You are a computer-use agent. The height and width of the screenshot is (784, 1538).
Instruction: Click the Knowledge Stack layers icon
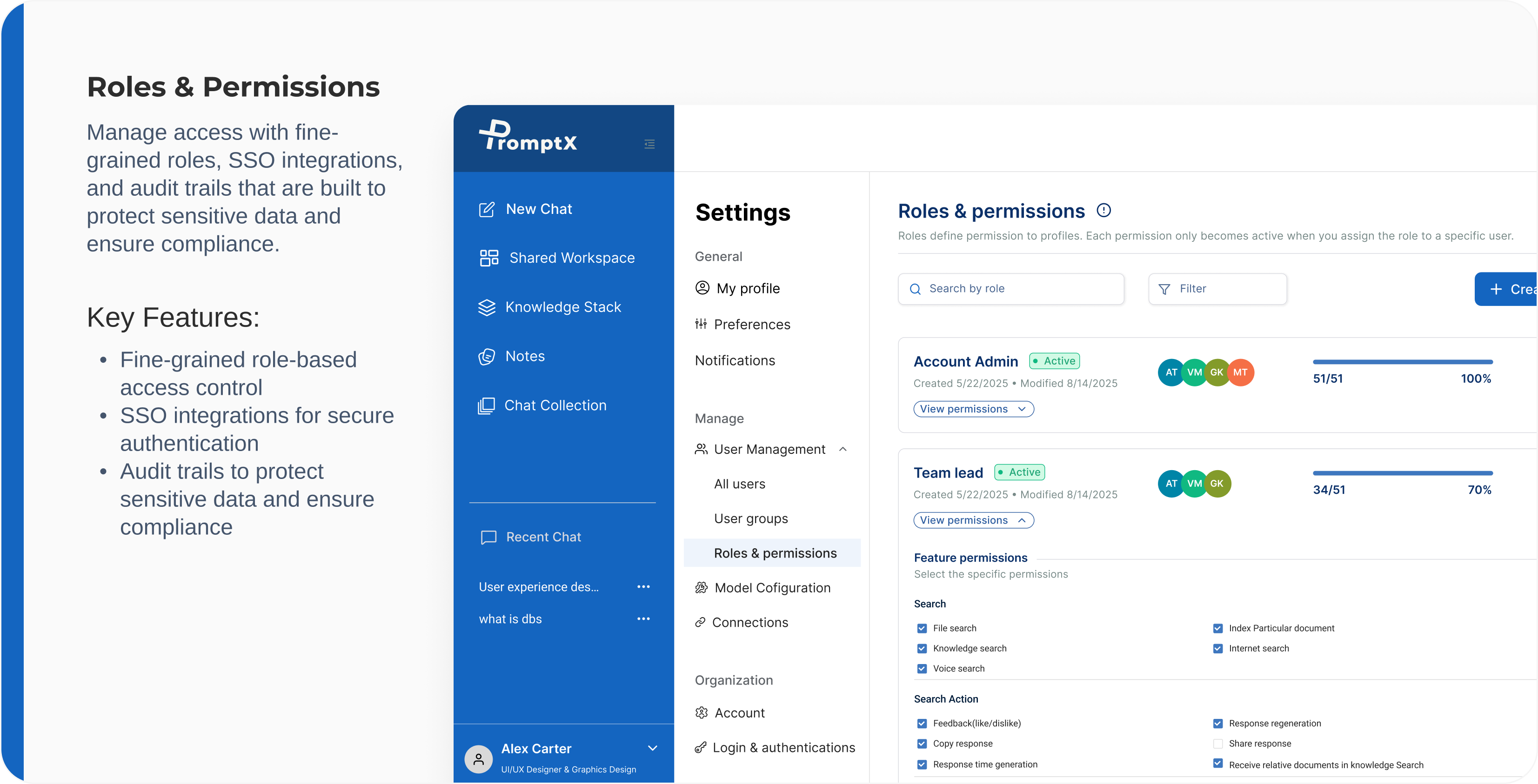tap(487, 307)
